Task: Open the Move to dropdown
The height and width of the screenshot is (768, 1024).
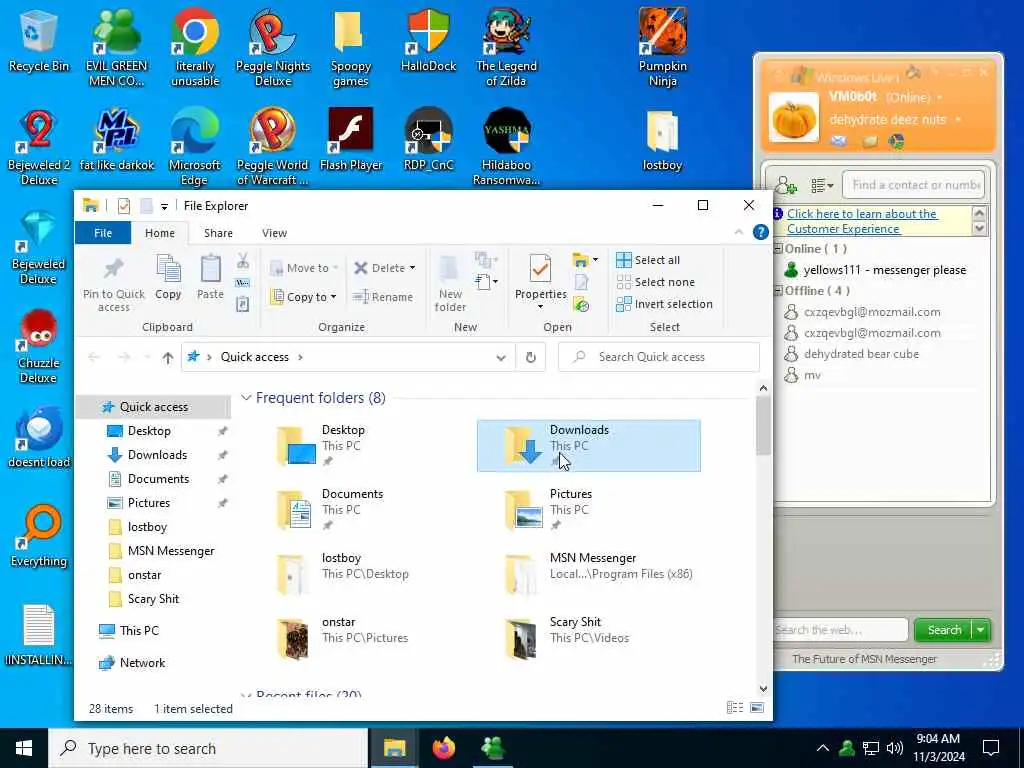Action: click(x=304, y=268)
